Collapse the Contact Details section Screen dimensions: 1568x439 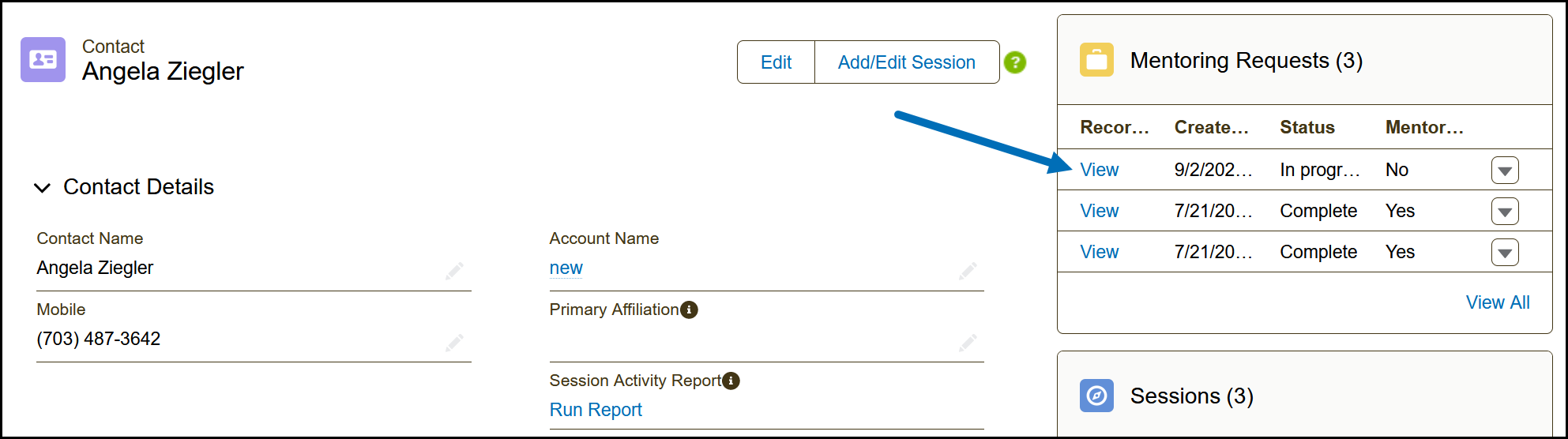coord(43,187)
